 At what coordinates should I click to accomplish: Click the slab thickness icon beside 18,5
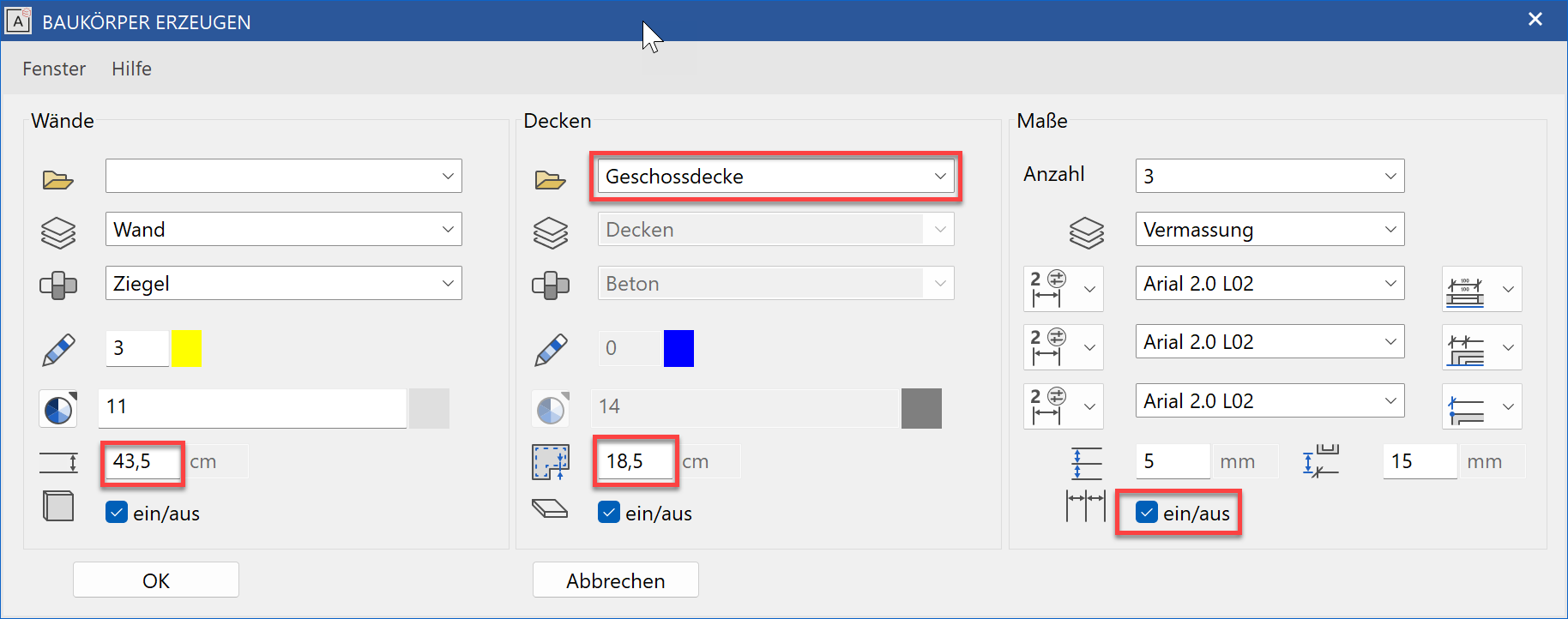click(550, 462)
